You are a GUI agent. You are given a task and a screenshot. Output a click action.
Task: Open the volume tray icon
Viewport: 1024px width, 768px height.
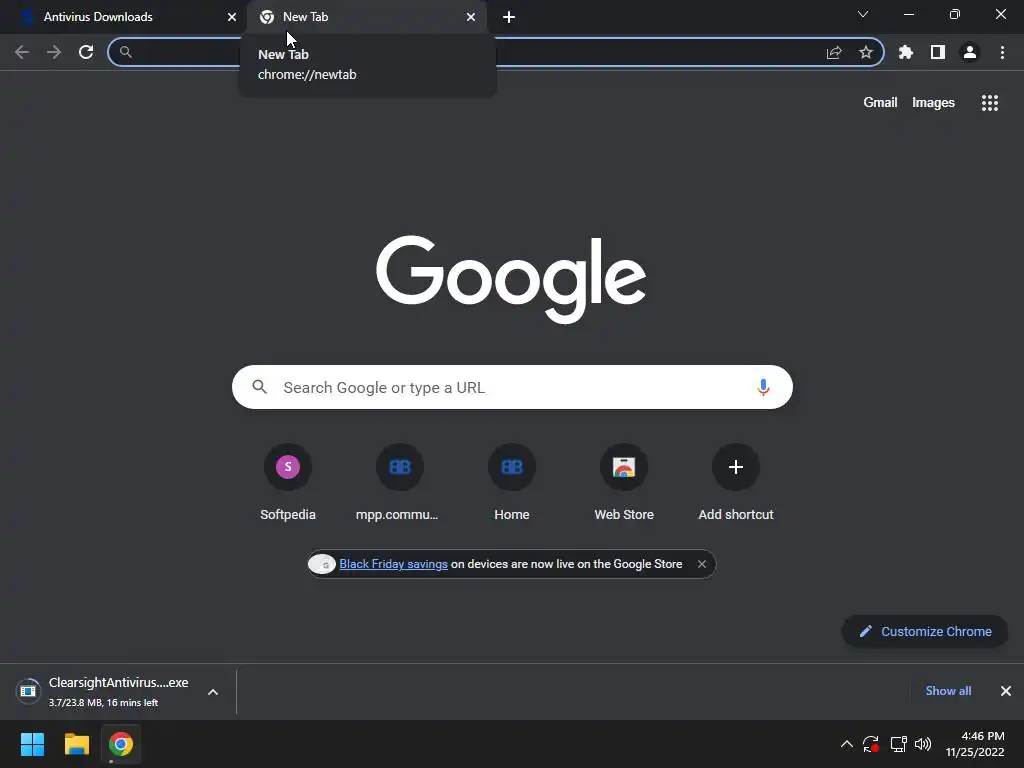pyautogui.click(x=923, y=744)
